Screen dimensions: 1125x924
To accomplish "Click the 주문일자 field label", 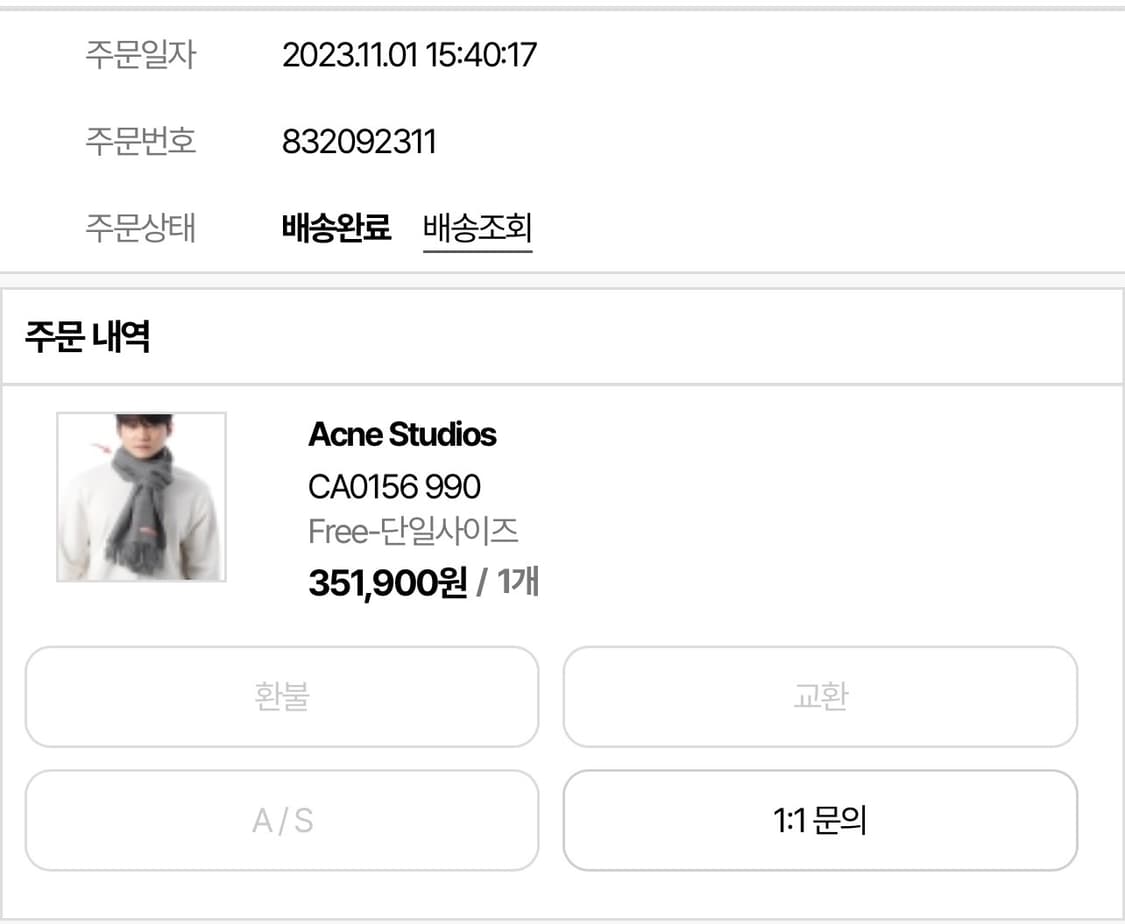I will (x=140, y=56).
